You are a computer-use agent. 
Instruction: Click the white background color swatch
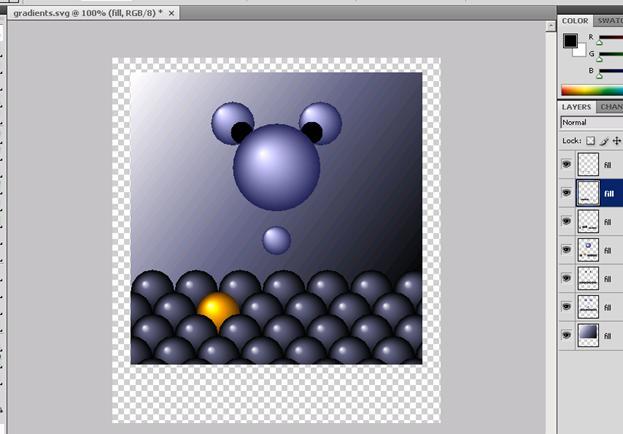point(581,51)
